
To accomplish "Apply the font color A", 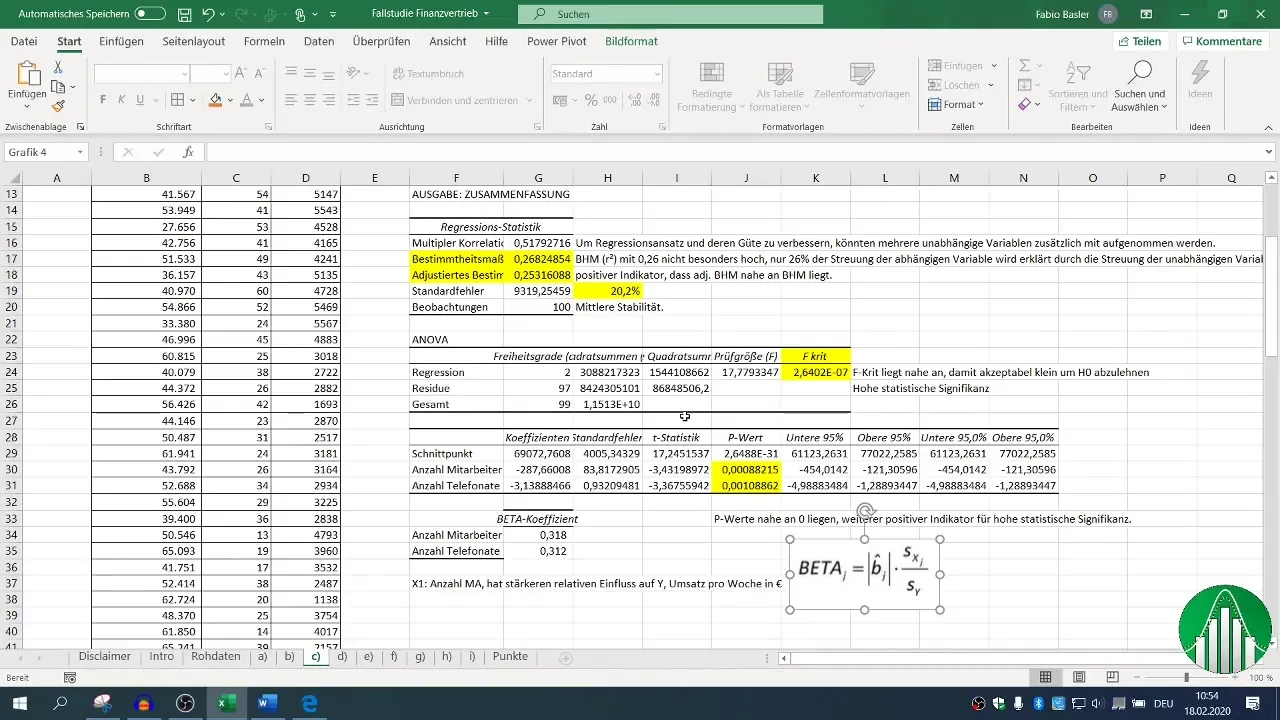I will 245,100.
